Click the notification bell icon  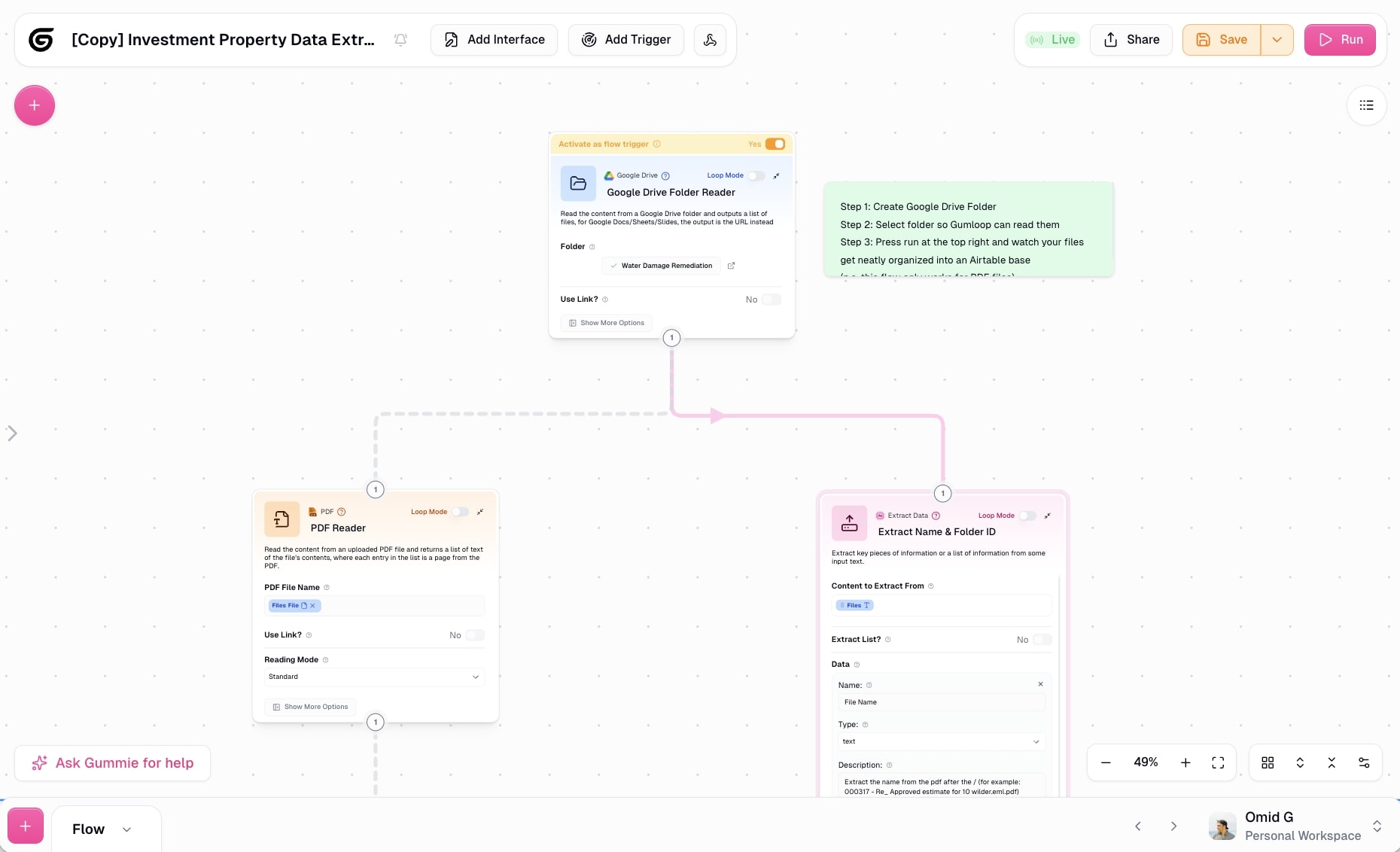coord(400,39)
